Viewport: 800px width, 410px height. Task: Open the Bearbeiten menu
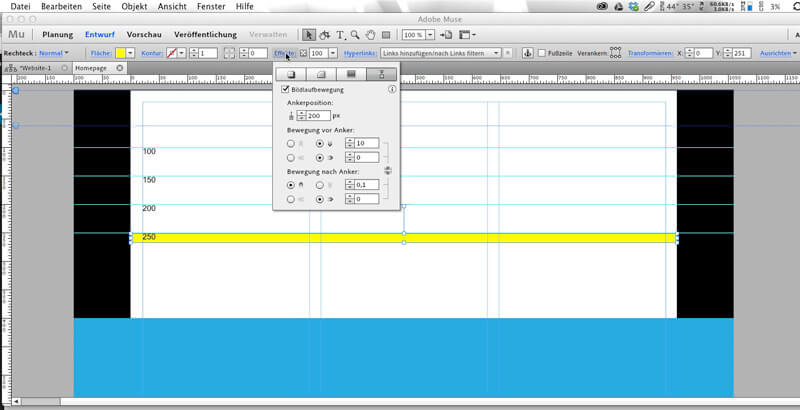(61, 7)
